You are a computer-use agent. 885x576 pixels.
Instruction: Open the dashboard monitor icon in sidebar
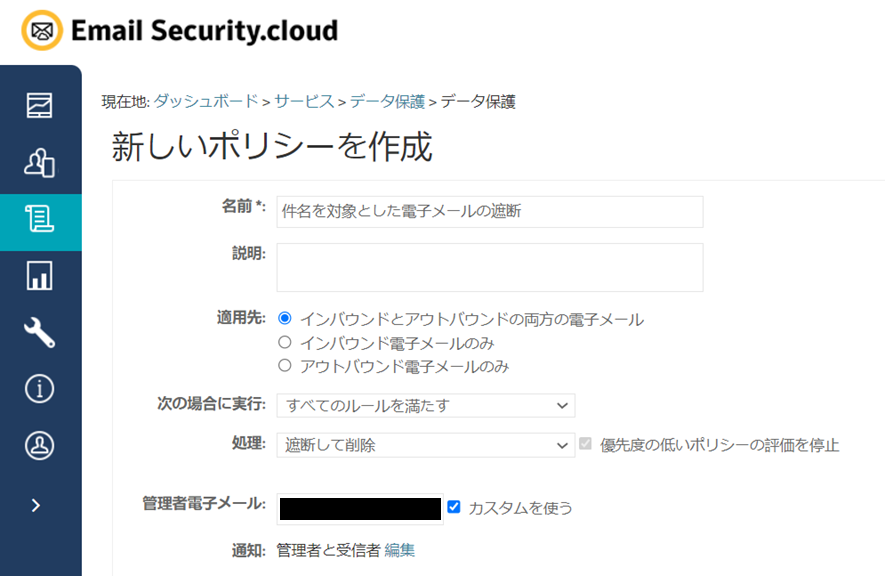point(39,105)
